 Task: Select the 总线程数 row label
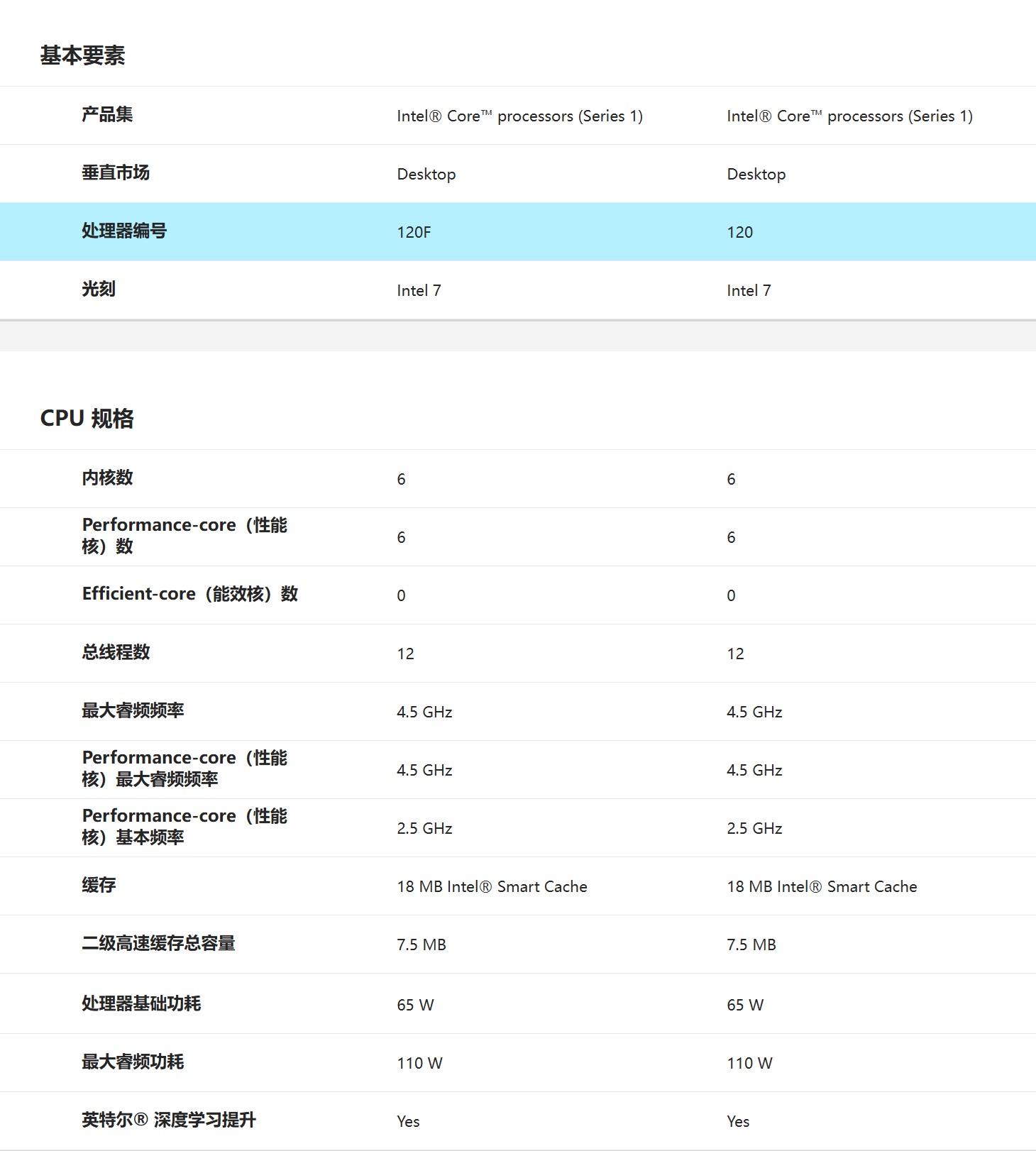coord(116,652)
